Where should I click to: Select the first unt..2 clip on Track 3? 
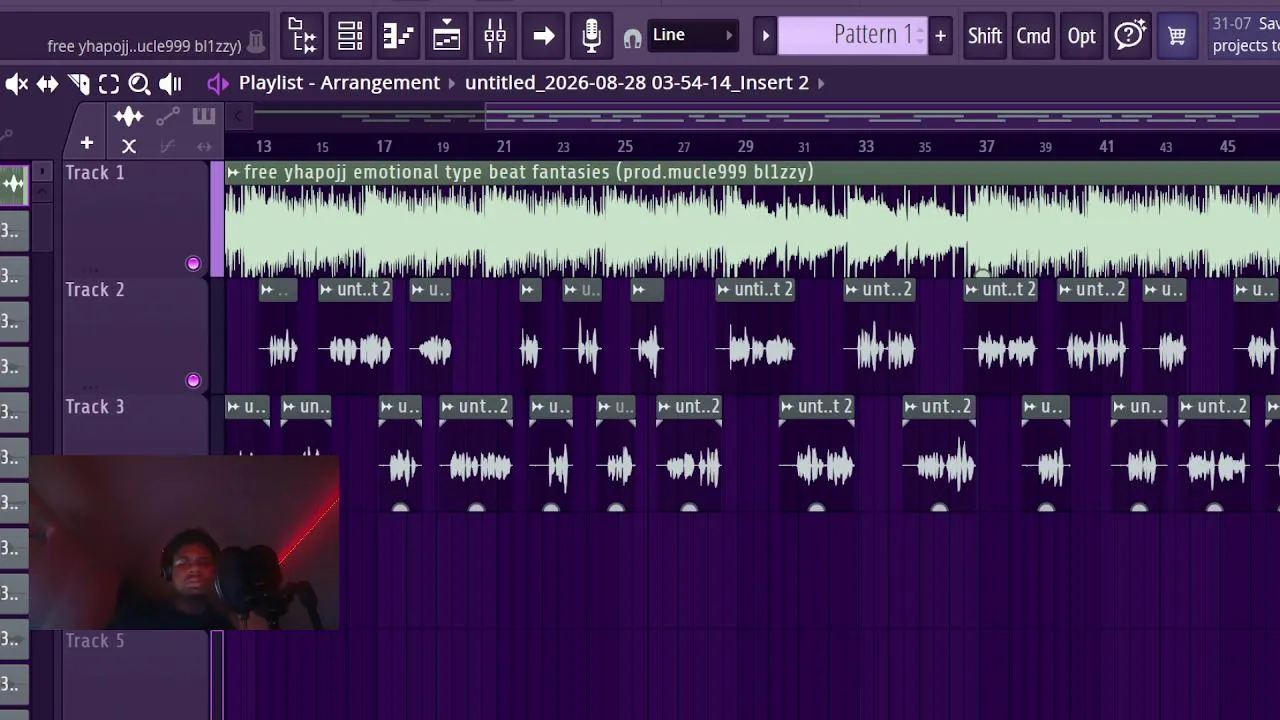[x=476, y=453]
